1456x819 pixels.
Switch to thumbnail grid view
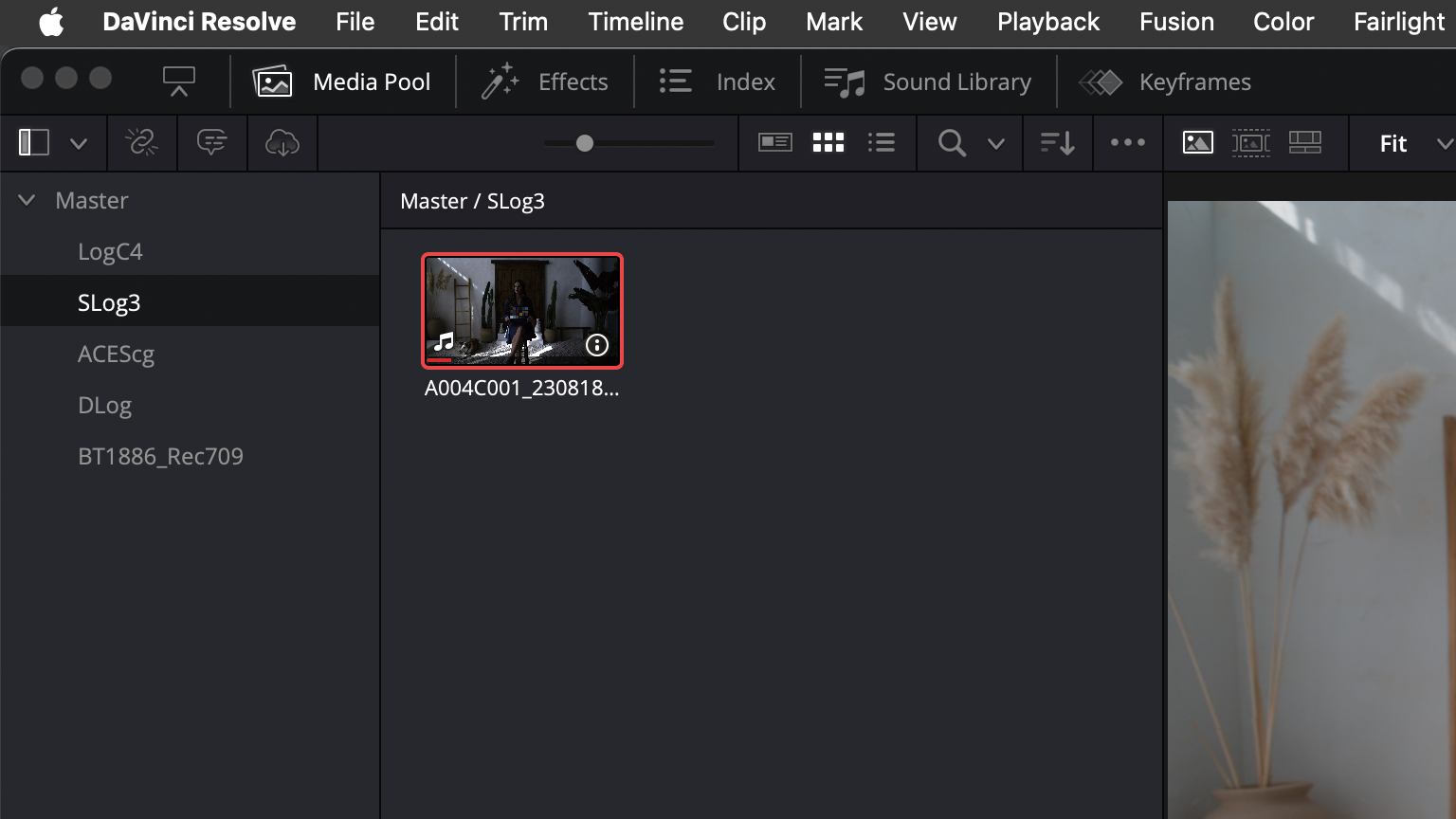(x=828, y=142)
